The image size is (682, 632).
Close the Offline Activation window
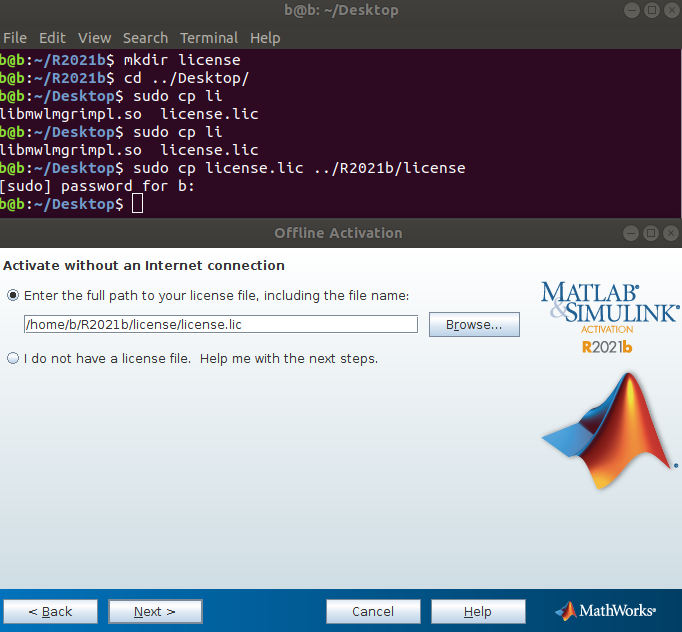click(x=671, y=233)
